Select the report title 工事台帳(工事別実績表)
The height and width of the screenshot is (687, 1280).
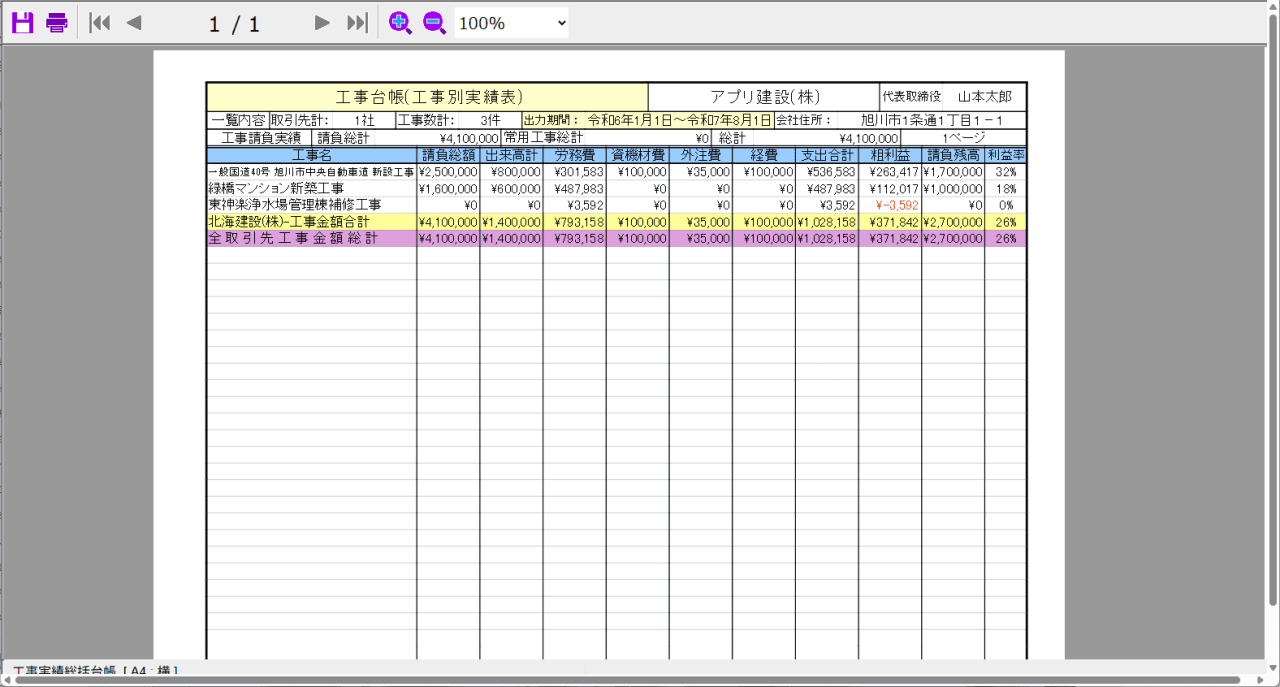coord(429,97)
